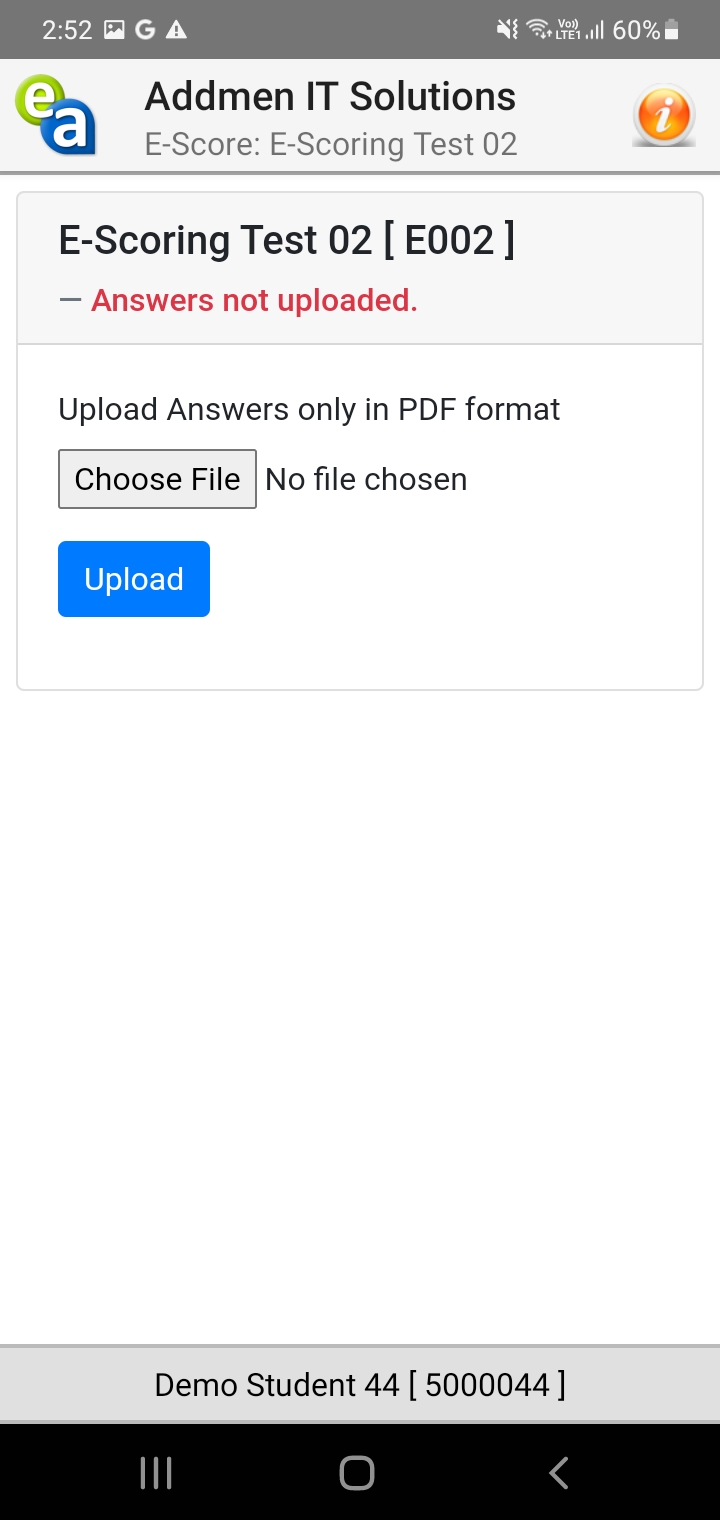Tap E-Score: E-Scoring Test 02 subtitle
The height and width of the screenshot is (1520, 720).
(x=331, y=144)
